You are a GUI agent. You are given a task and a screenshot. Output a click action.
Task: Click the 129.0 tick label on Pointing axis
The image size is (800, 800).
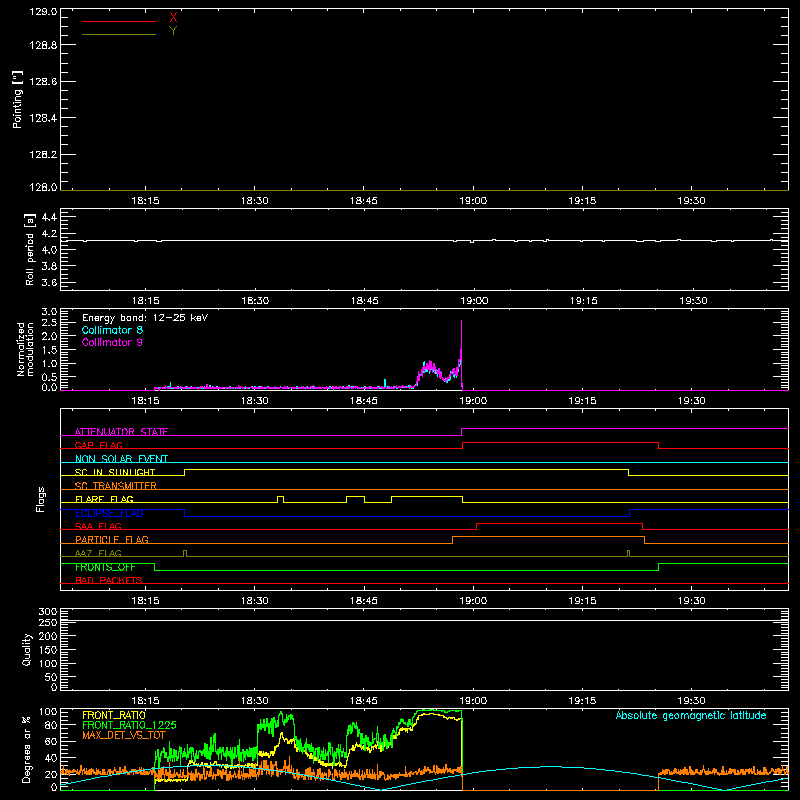(43, 12)
